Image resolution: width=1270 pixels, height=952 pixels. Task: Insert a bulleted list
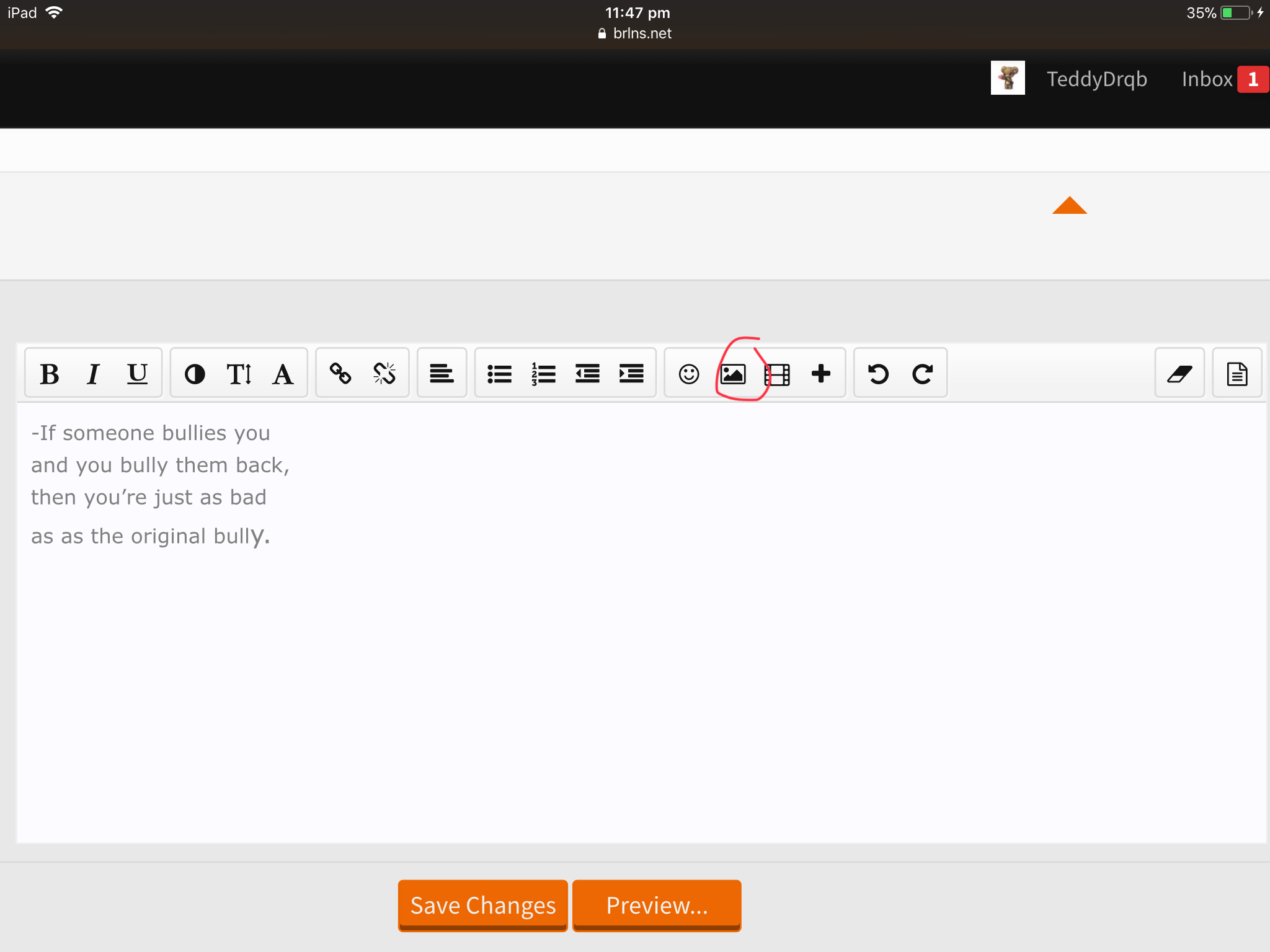(x=499, y=374)
